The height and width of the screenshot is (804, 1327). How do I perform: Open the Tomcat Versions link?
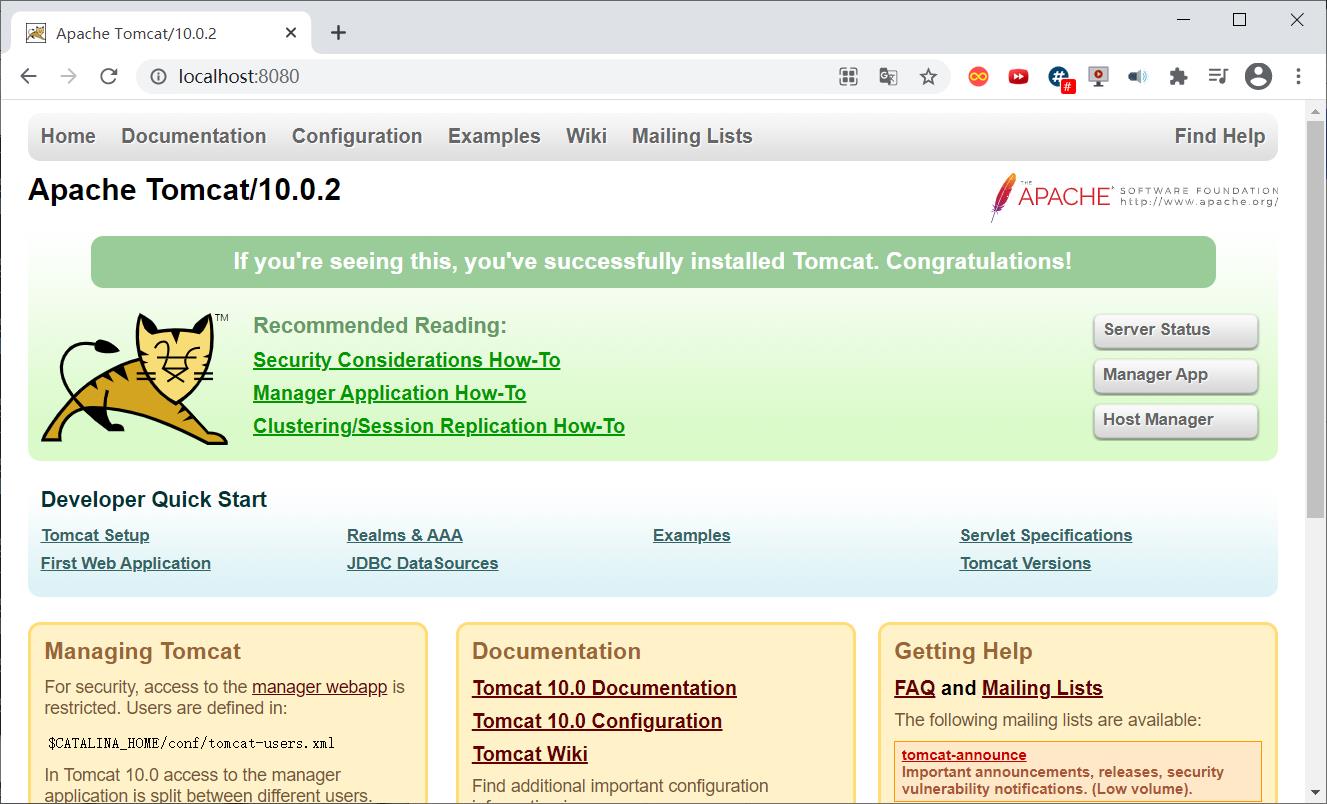[x=1025, y=563]
